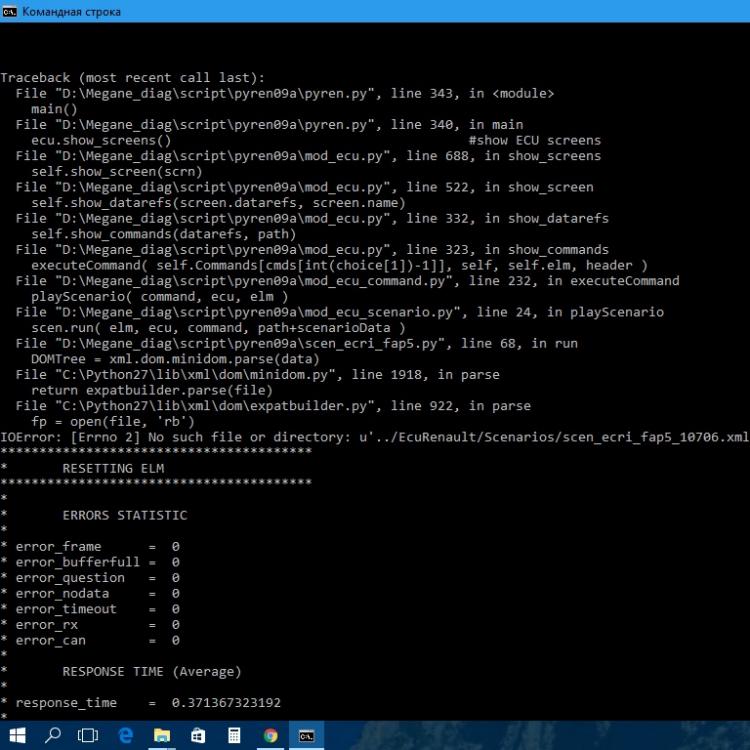Screen dimensions: 750x750
Task: Click the line 688 in show_screens entry
Action: 308,156
